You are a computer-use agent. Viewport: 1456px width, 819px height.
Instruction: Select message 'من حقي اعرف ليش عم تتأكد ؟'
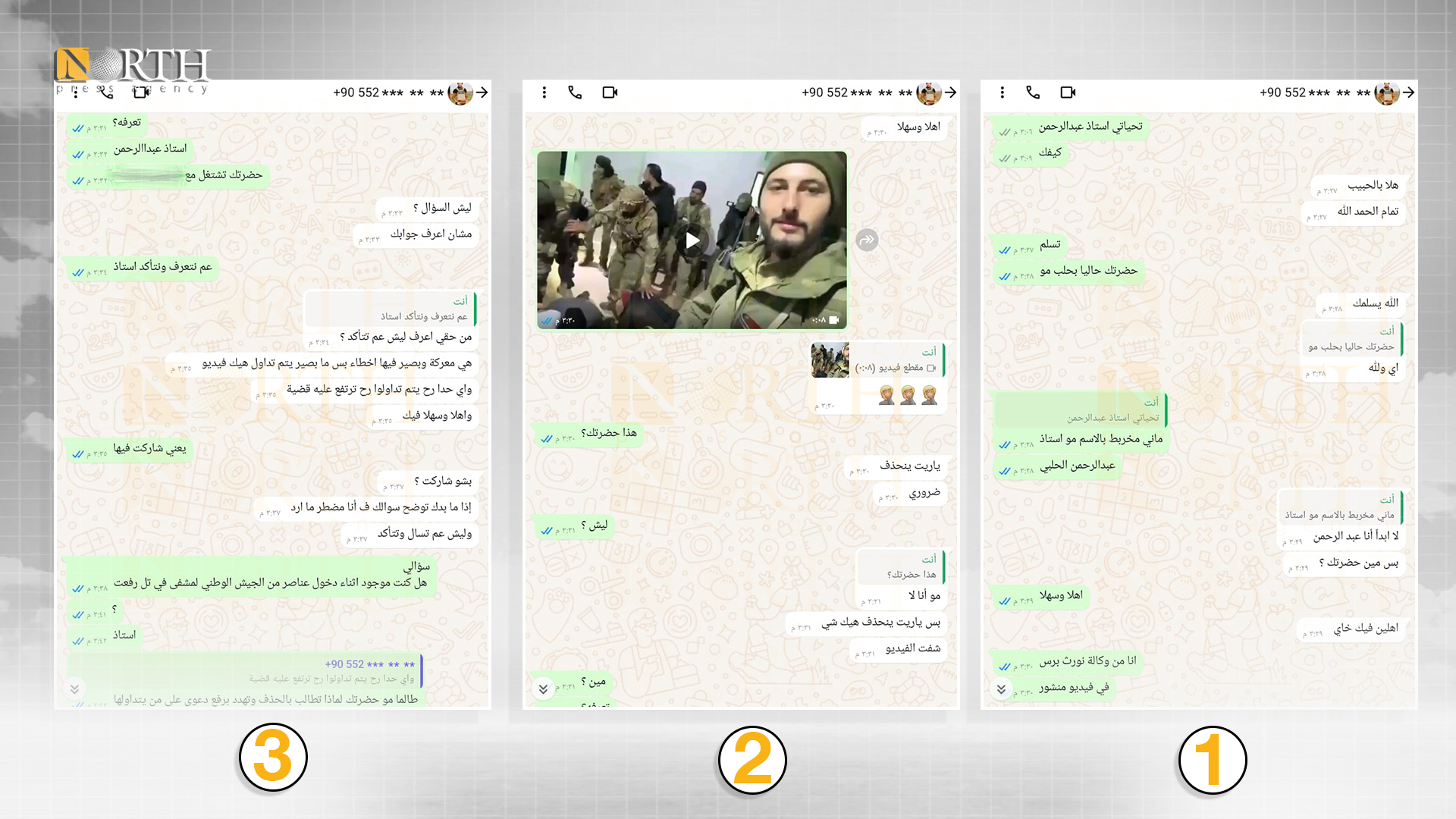[391, 337]
